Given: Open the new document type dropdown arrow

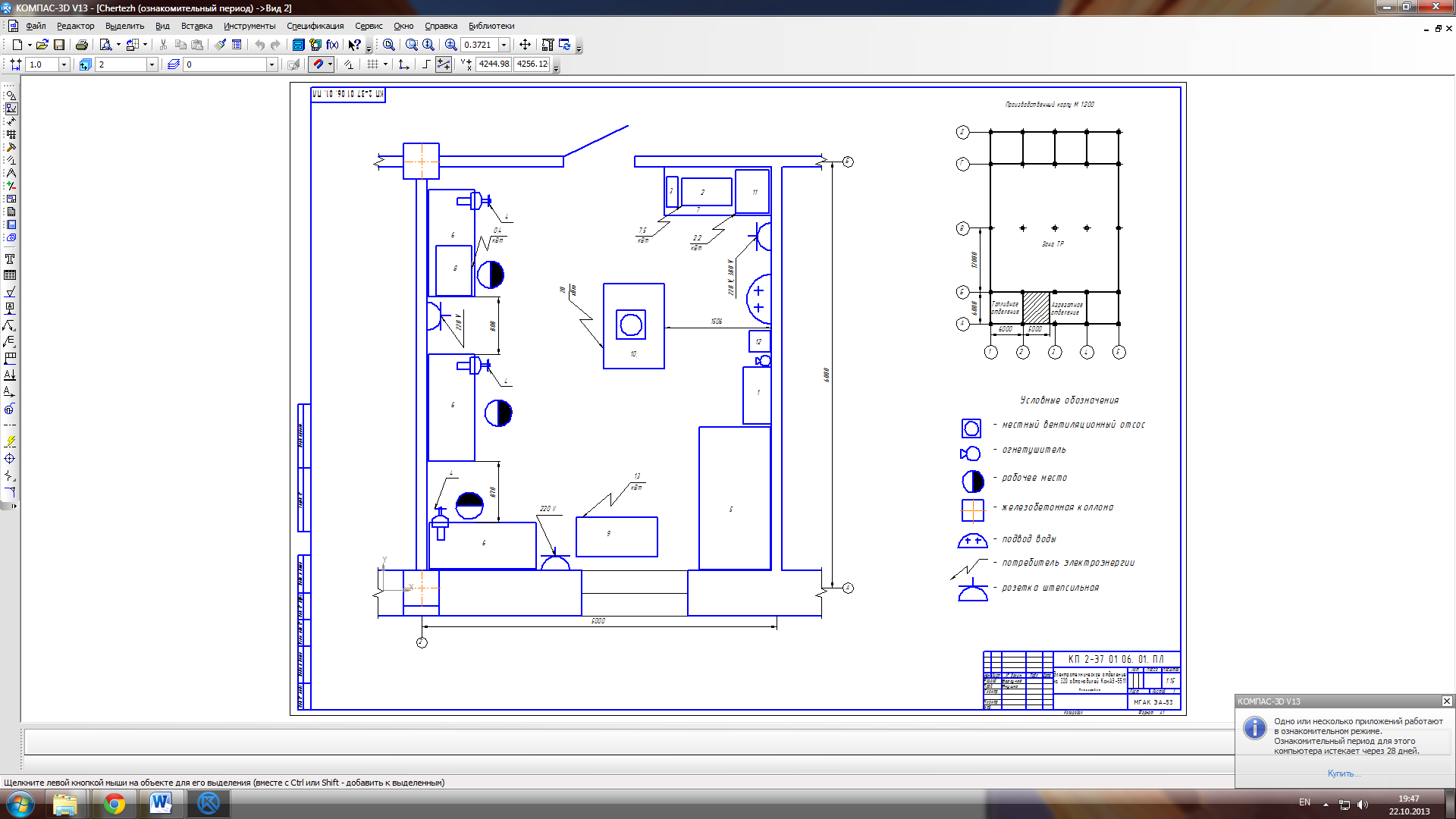Looking at the screenshot, I should (x=30, y=45).
